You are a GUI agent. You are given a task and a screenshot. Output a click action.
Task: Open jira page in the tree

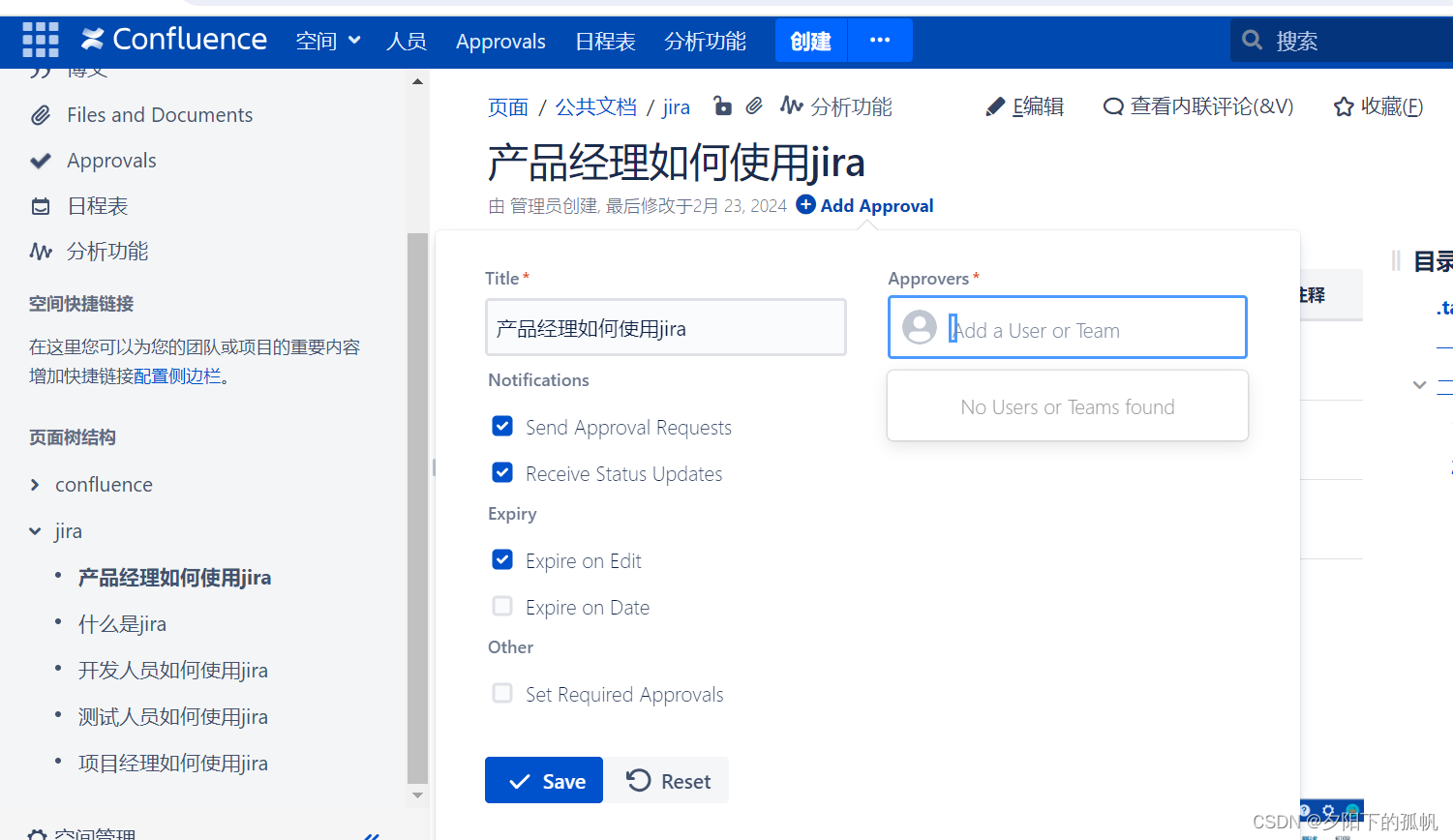pyautogui.click(x=68, y=531)
